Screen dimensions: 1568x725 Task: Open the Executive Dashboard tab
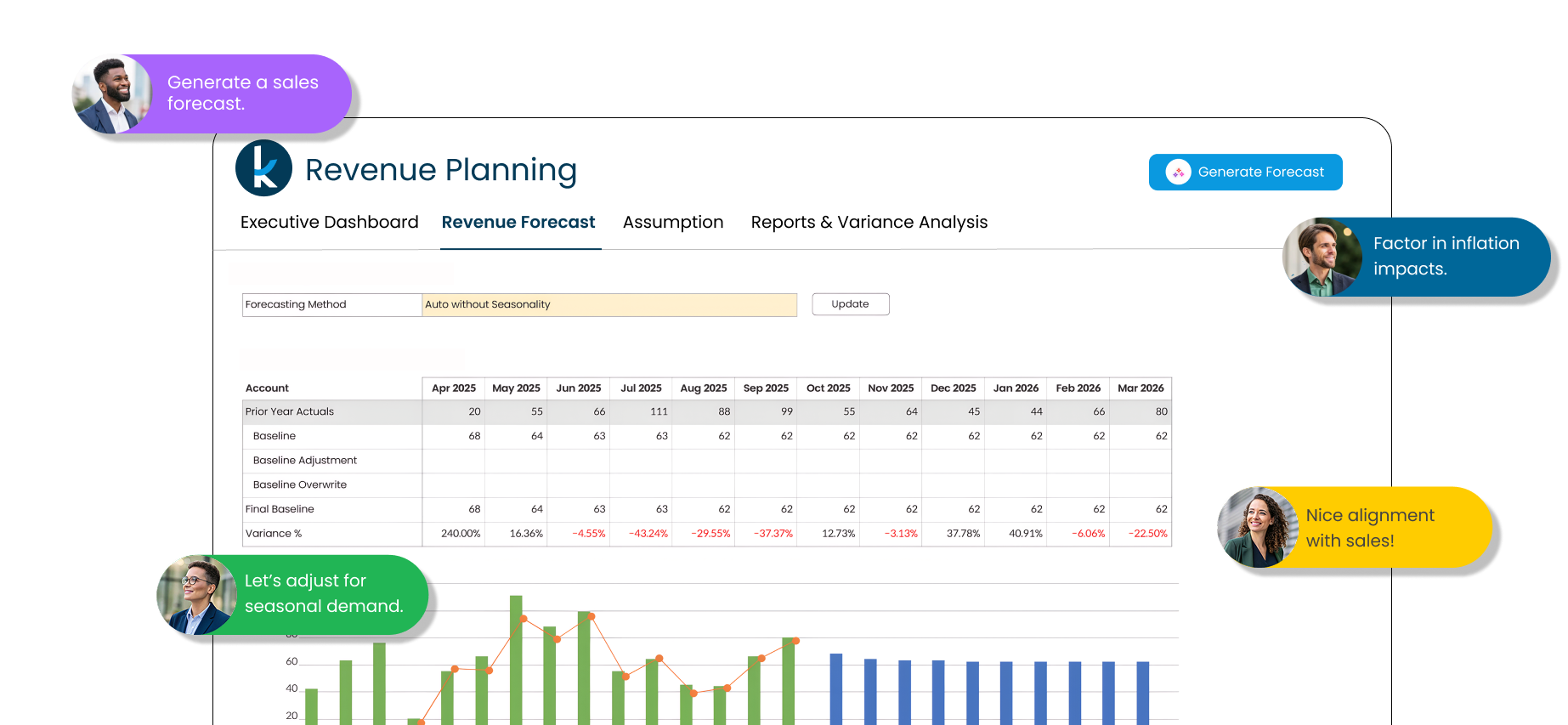point(329,223)
